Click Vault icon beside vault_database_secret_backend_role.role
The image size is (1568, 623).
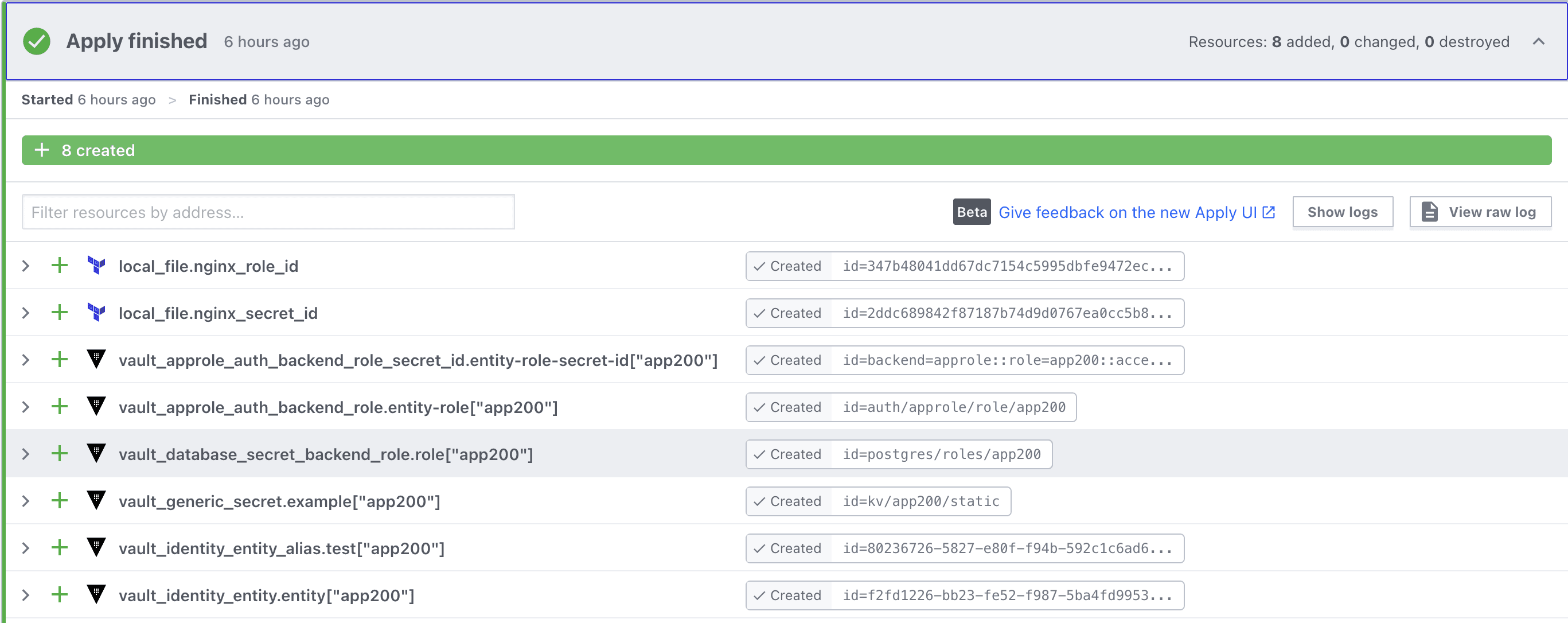coord(96,454)
